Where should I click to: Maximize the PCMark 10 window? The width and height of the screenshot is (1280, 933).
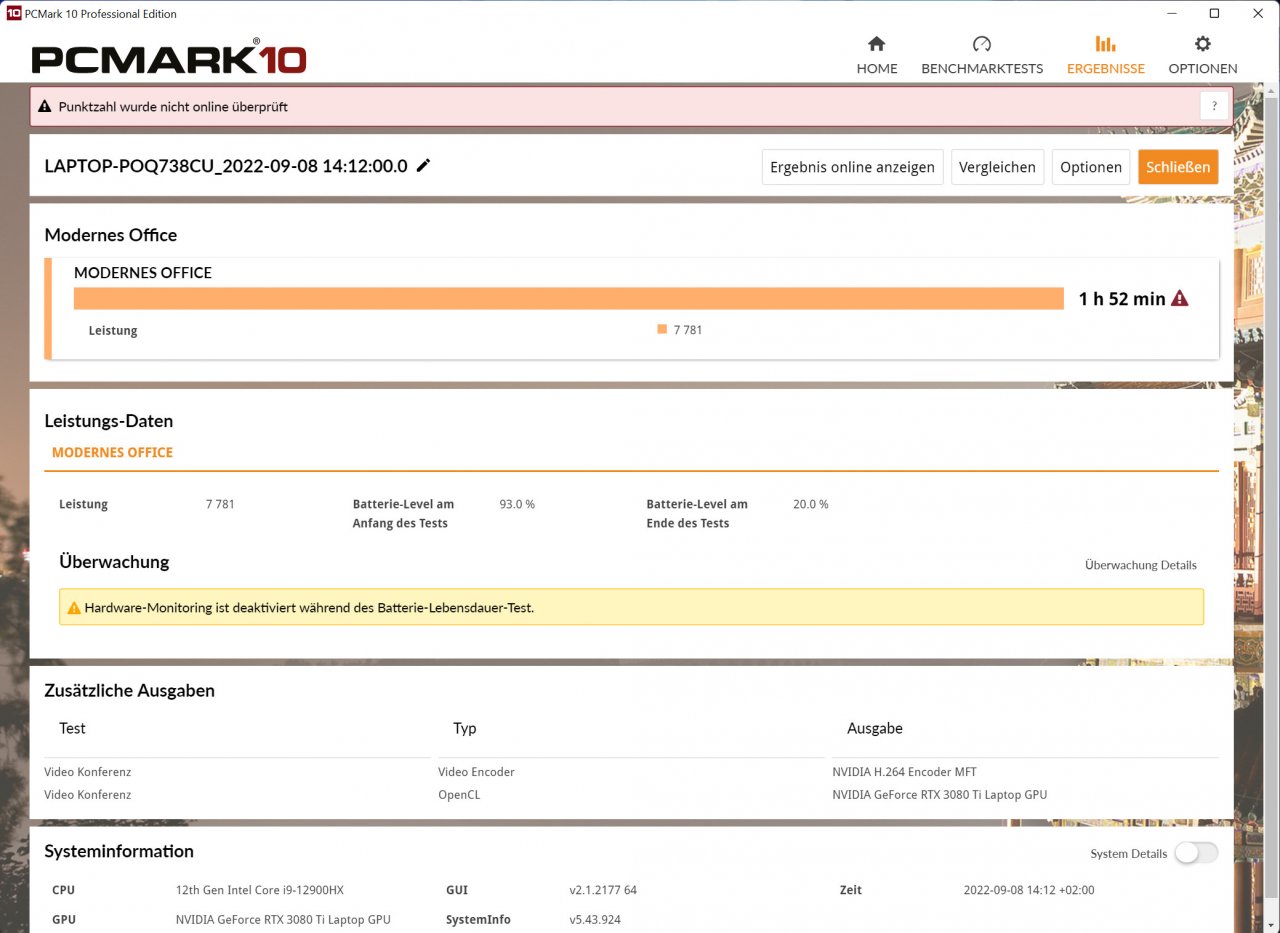tap(1214, 14)
